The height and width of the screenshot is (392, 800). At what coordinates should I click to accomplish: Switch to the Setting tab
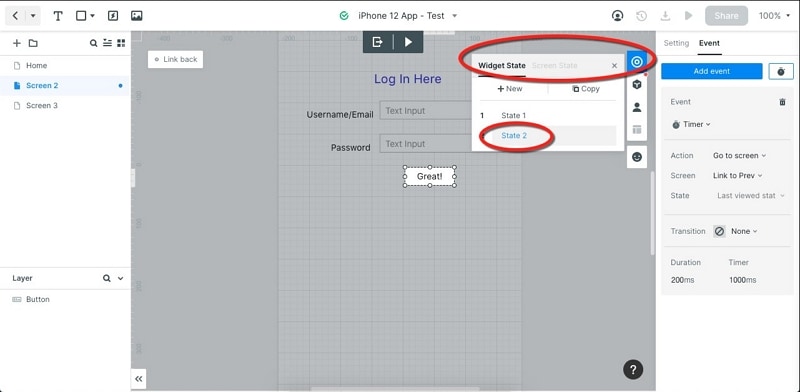(676, 43)
